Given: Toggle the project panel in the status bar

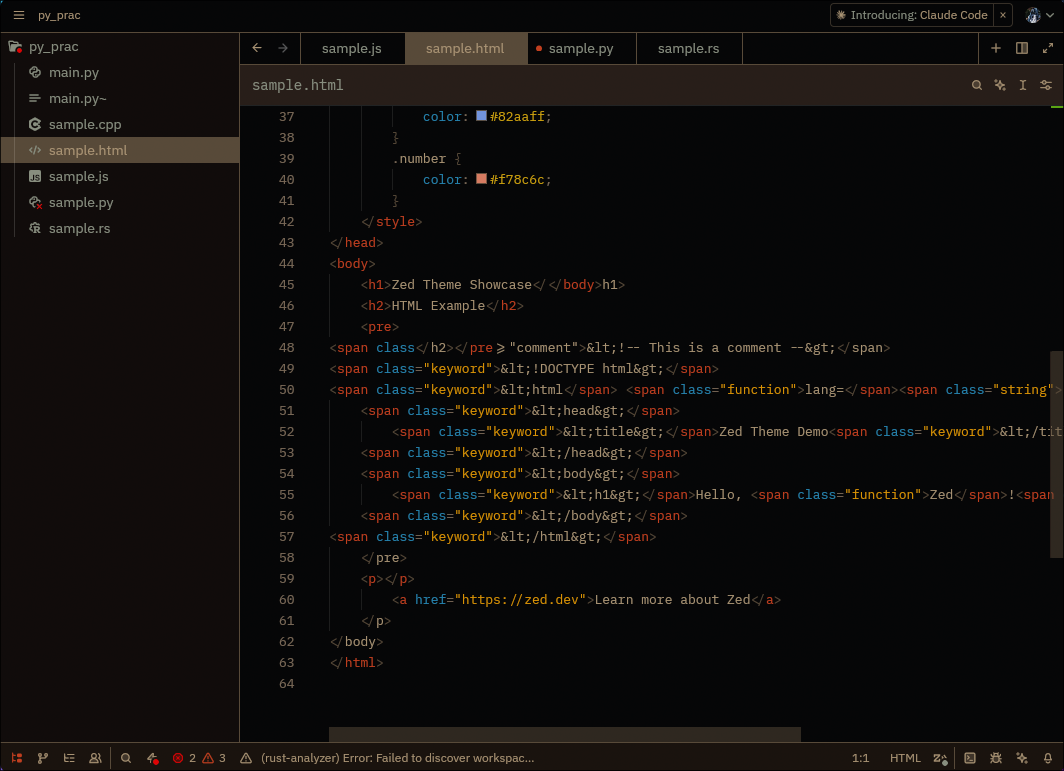Looking at the screenshot, I should tap(17, 758).
